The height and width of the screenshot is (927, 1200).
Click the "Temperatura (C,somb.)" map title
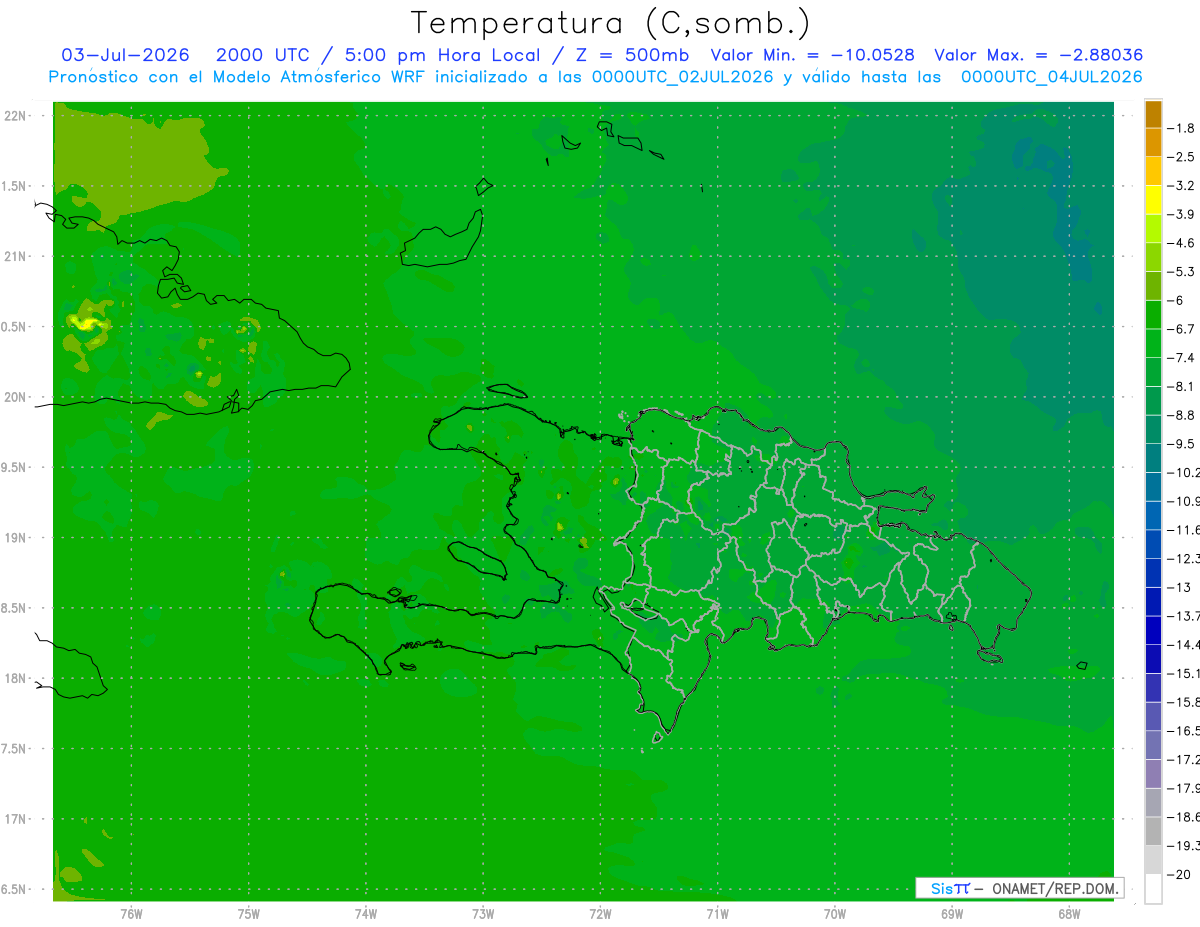610,23
